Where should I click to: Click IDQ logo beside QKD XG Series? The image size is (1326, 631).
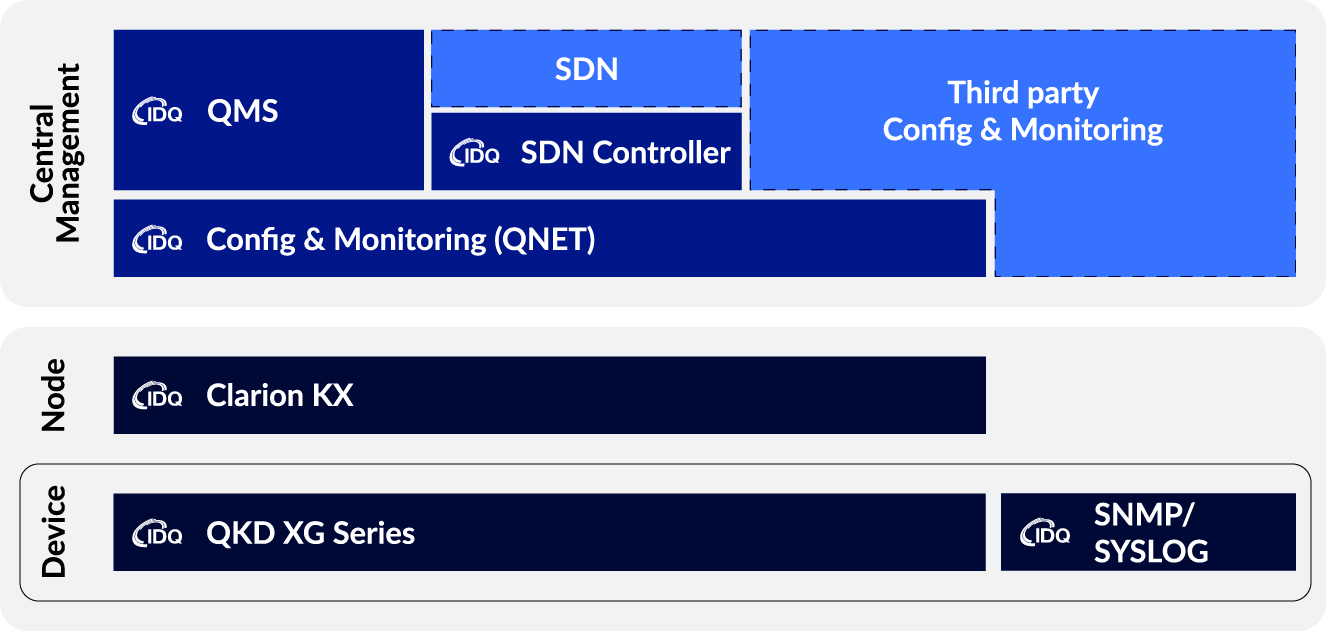pyautogui.click(x=157, y=534)
